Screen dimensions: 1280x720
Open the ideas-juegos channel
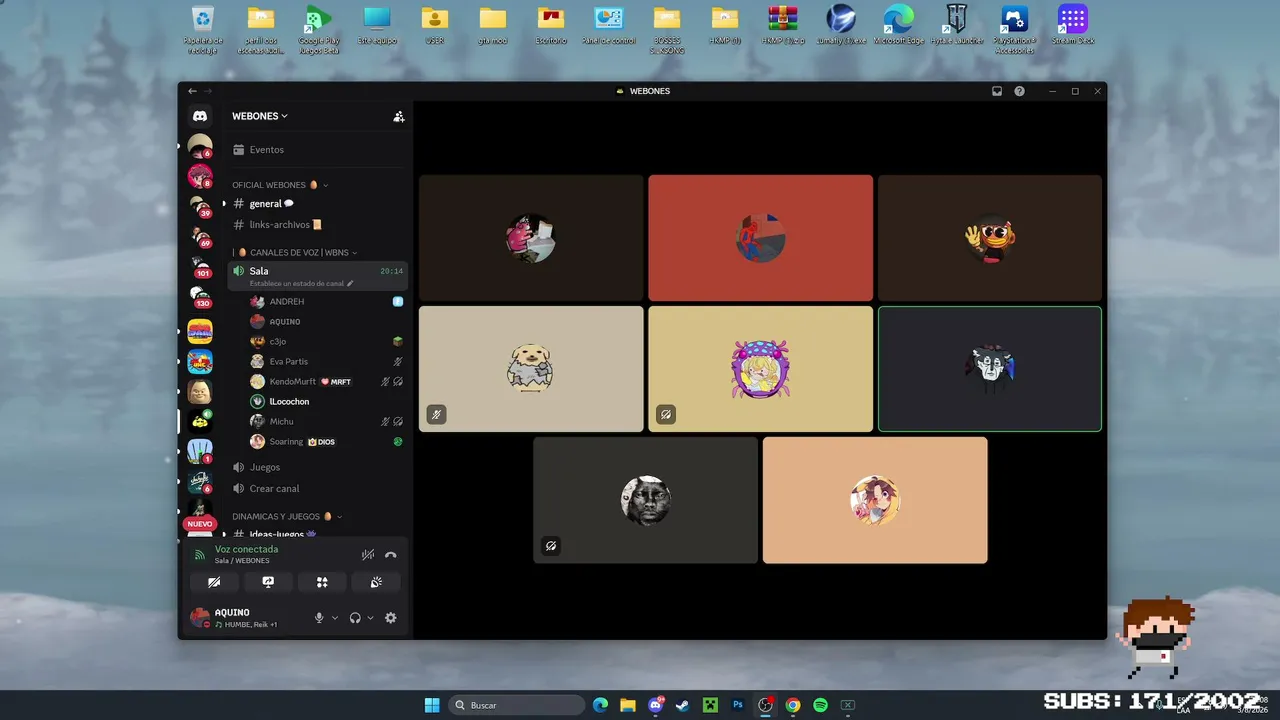tap(318, 535)
